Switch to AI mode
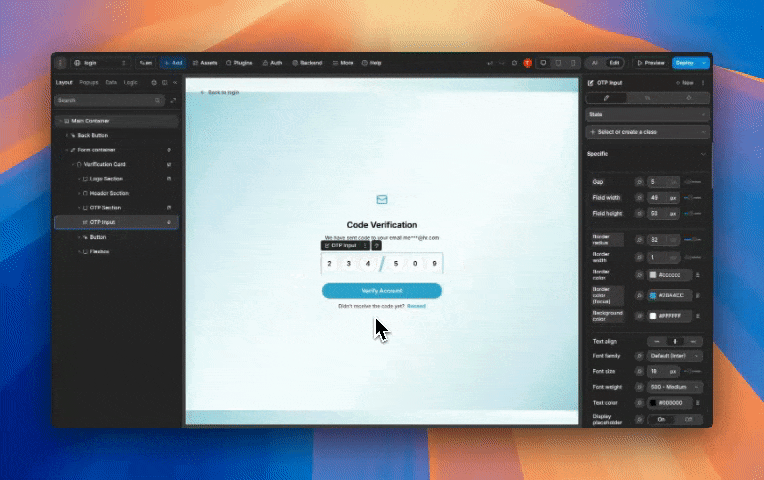 coord(594,63)
